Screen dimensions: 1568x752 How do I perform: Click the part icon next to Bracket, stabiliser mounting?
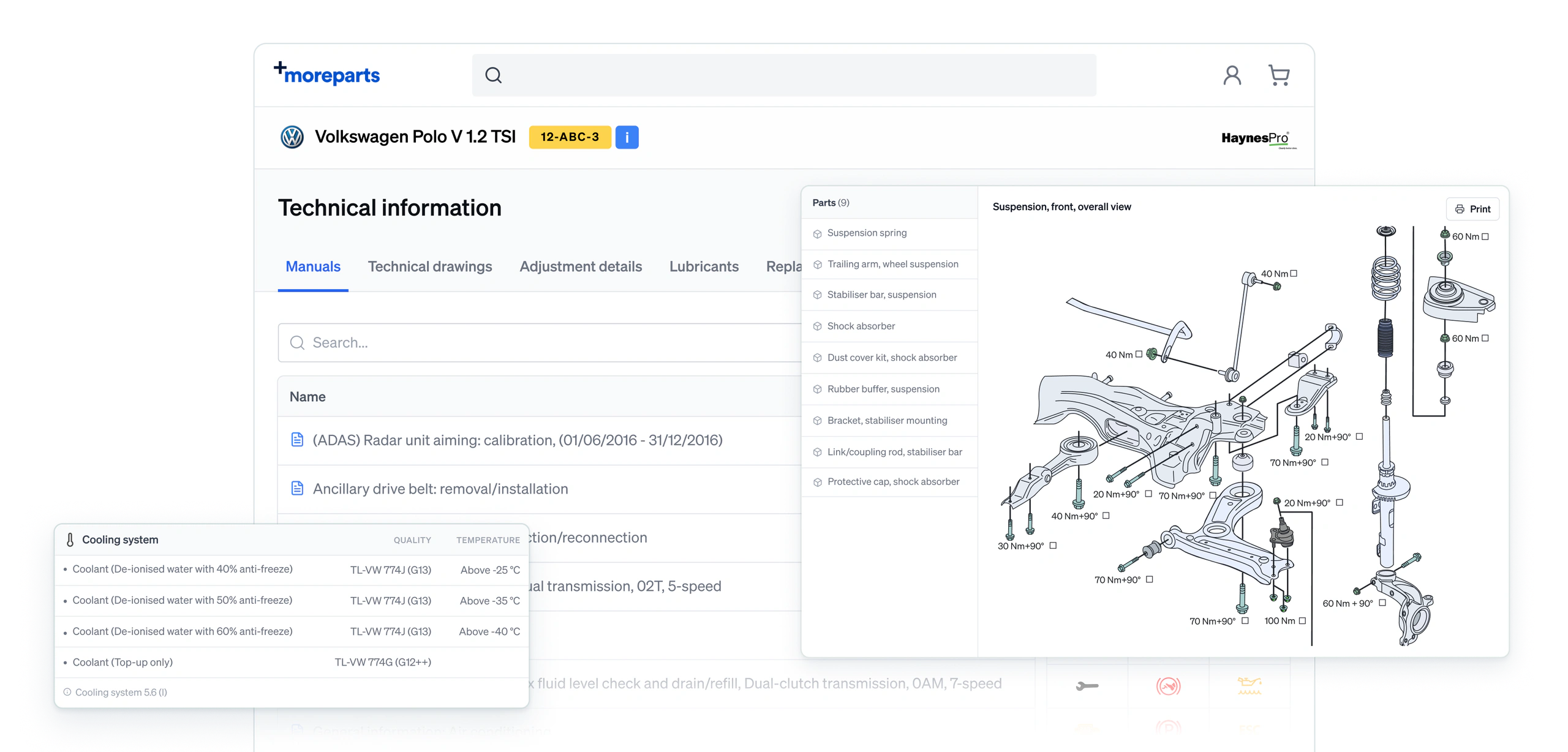817,421
